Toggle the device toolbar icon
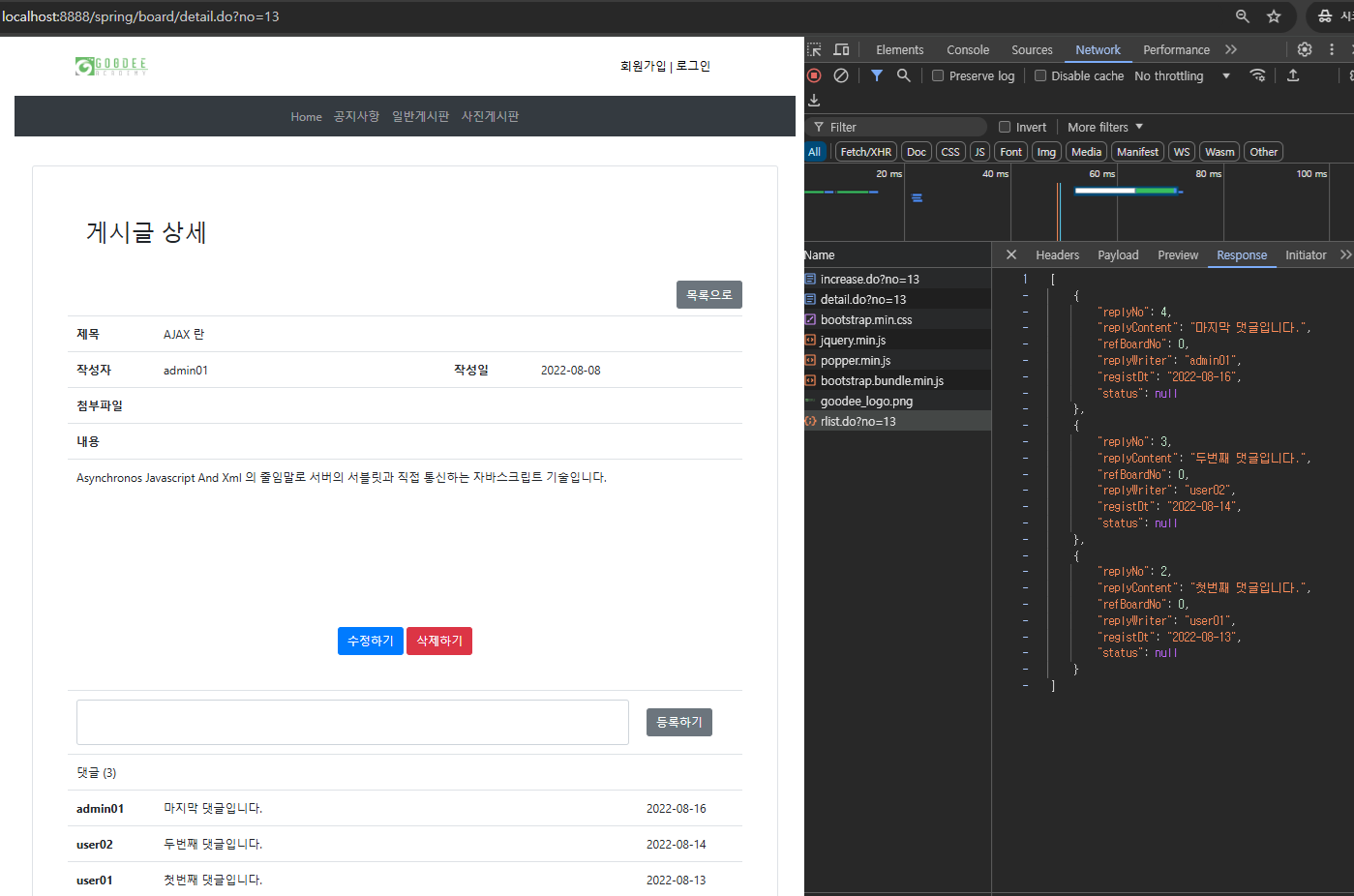Image resolution: width=1354 pixels, height=896 pixels. 841,49
